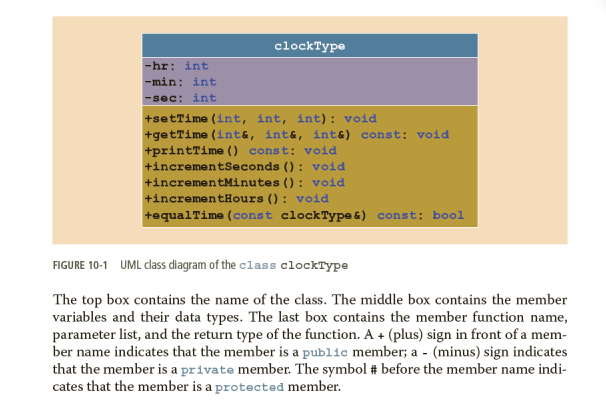The height and width of the screenshot is (408, 606).
Task: Select the -min: int member line
Action: coord(180,82)
